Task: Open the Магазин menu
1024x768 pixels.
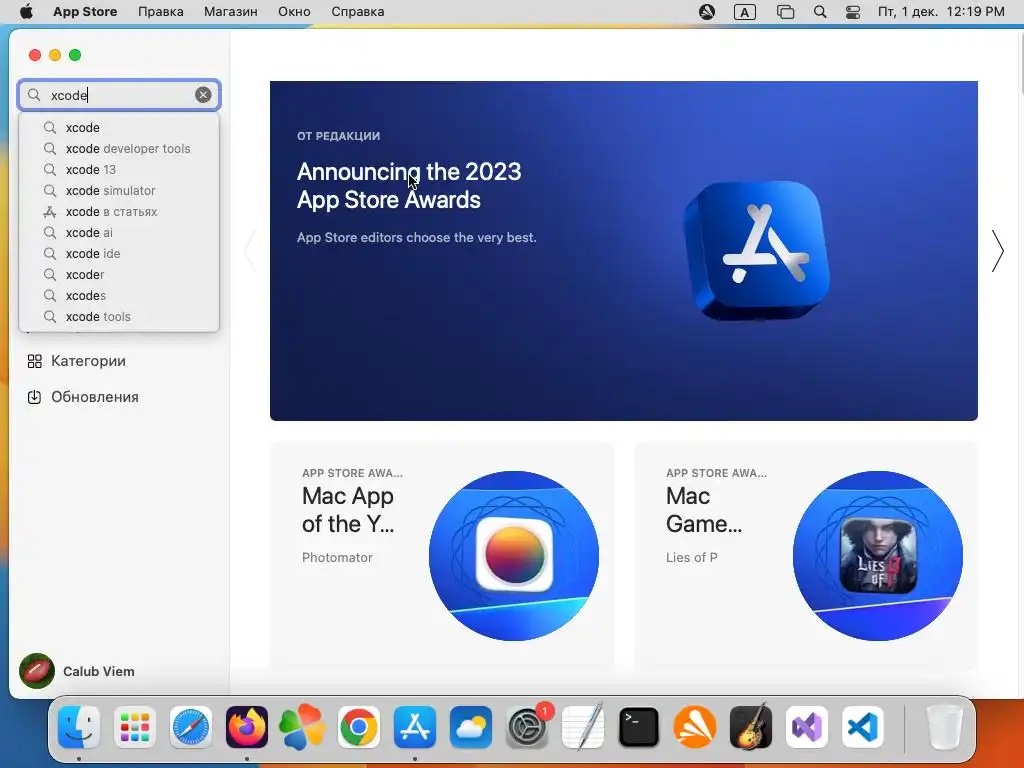Action: [231, 12]
